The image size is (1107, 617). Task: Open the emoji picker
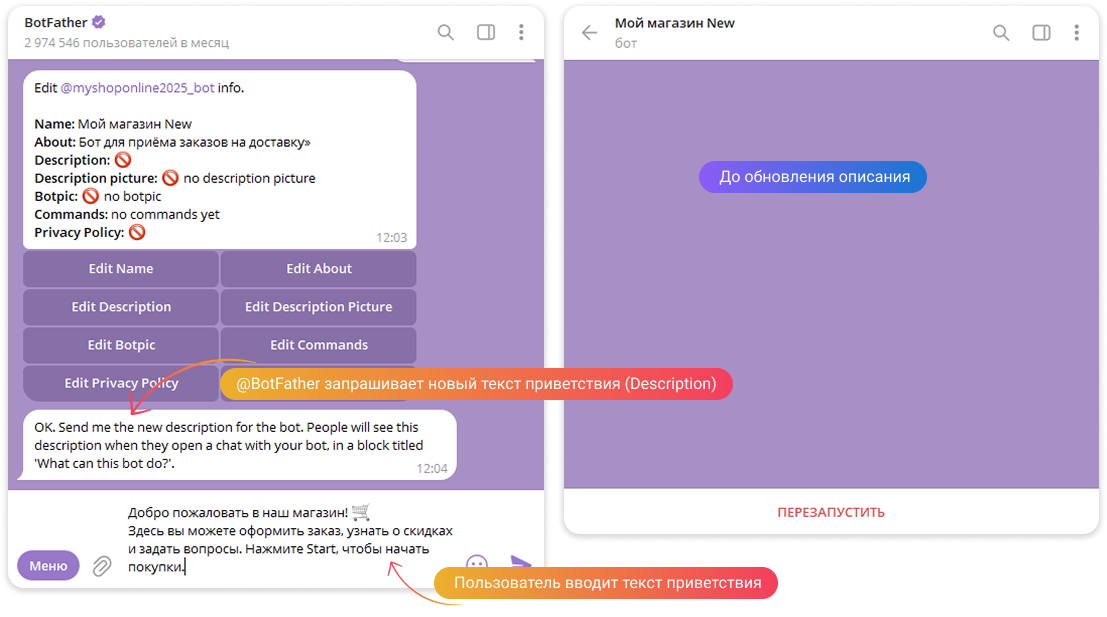[477, 563]
